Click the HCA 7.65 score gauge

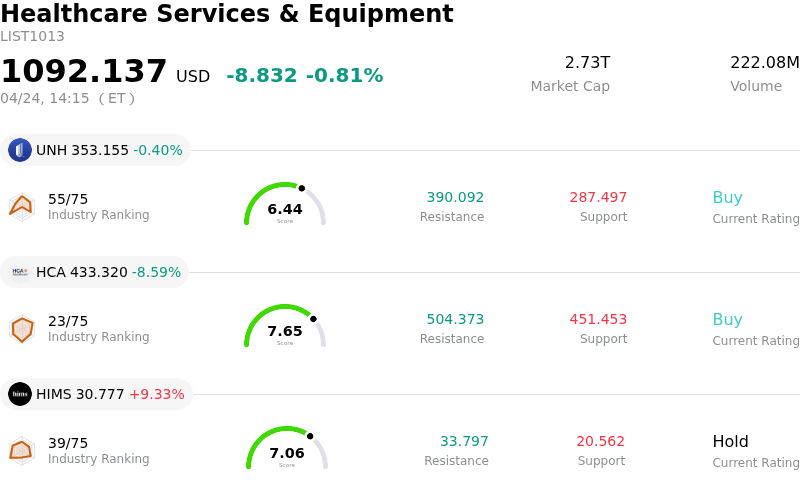point(285,328)
